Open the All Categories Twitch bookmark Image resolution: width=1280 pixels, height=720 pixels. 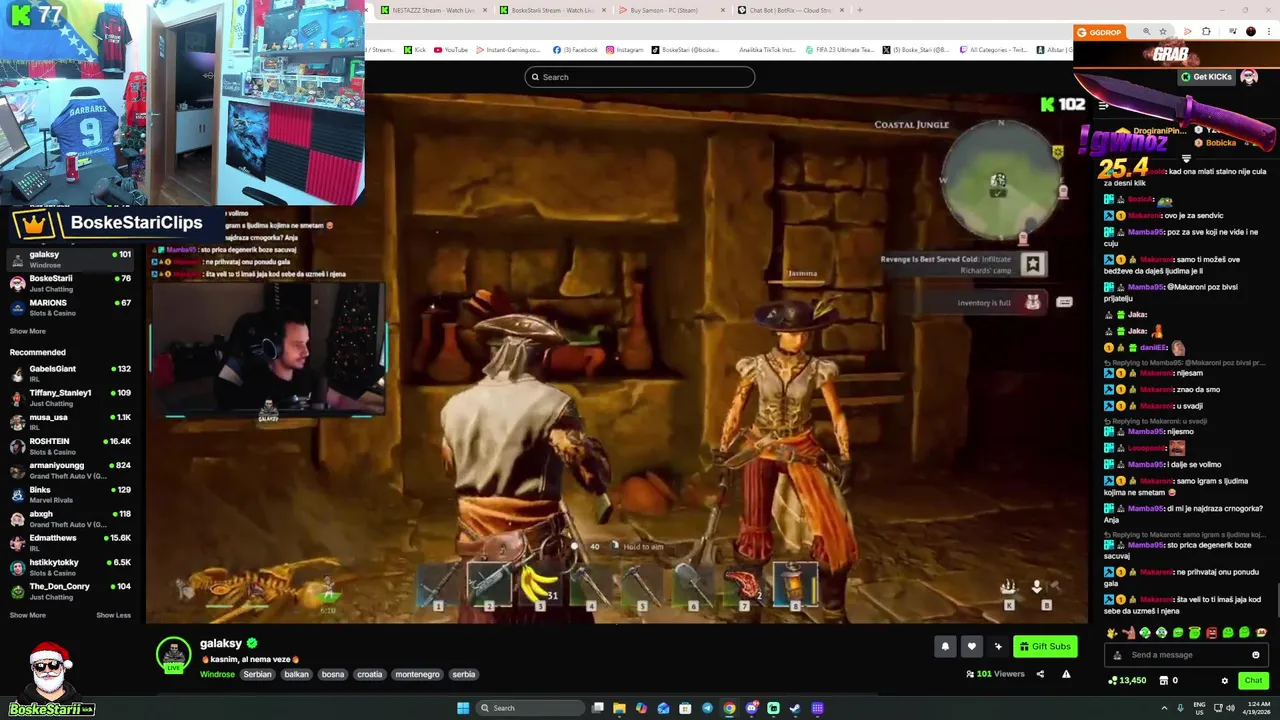coord(992,50)
